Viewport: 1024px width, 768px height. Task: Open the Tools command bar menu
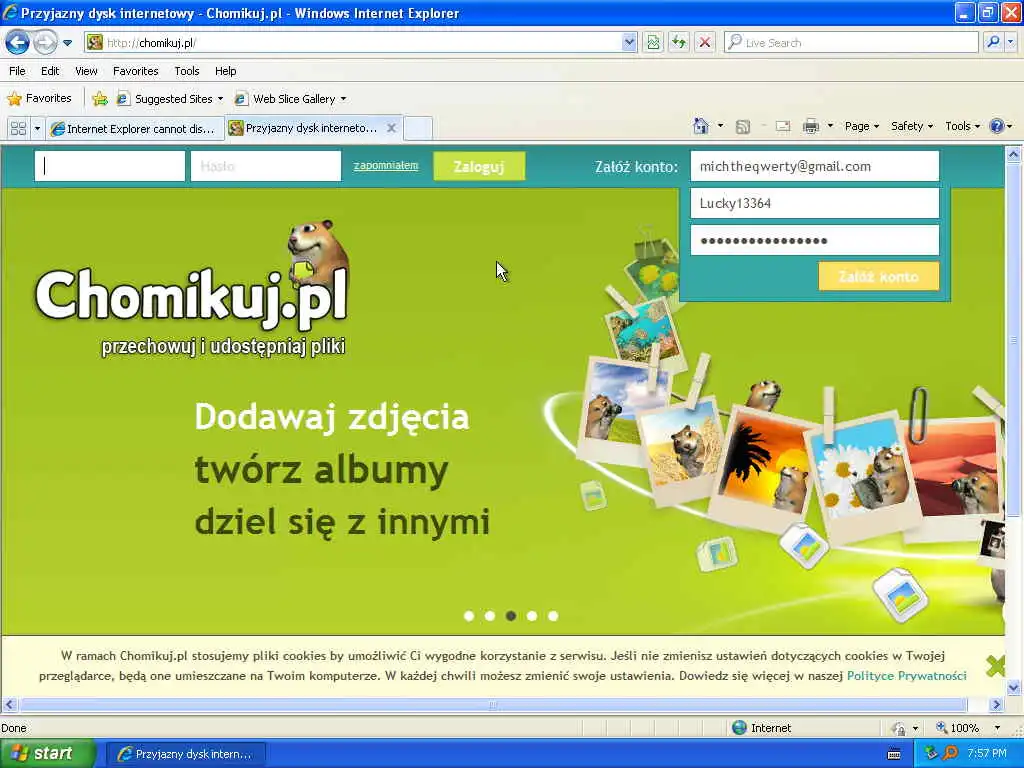pos(963,126)
